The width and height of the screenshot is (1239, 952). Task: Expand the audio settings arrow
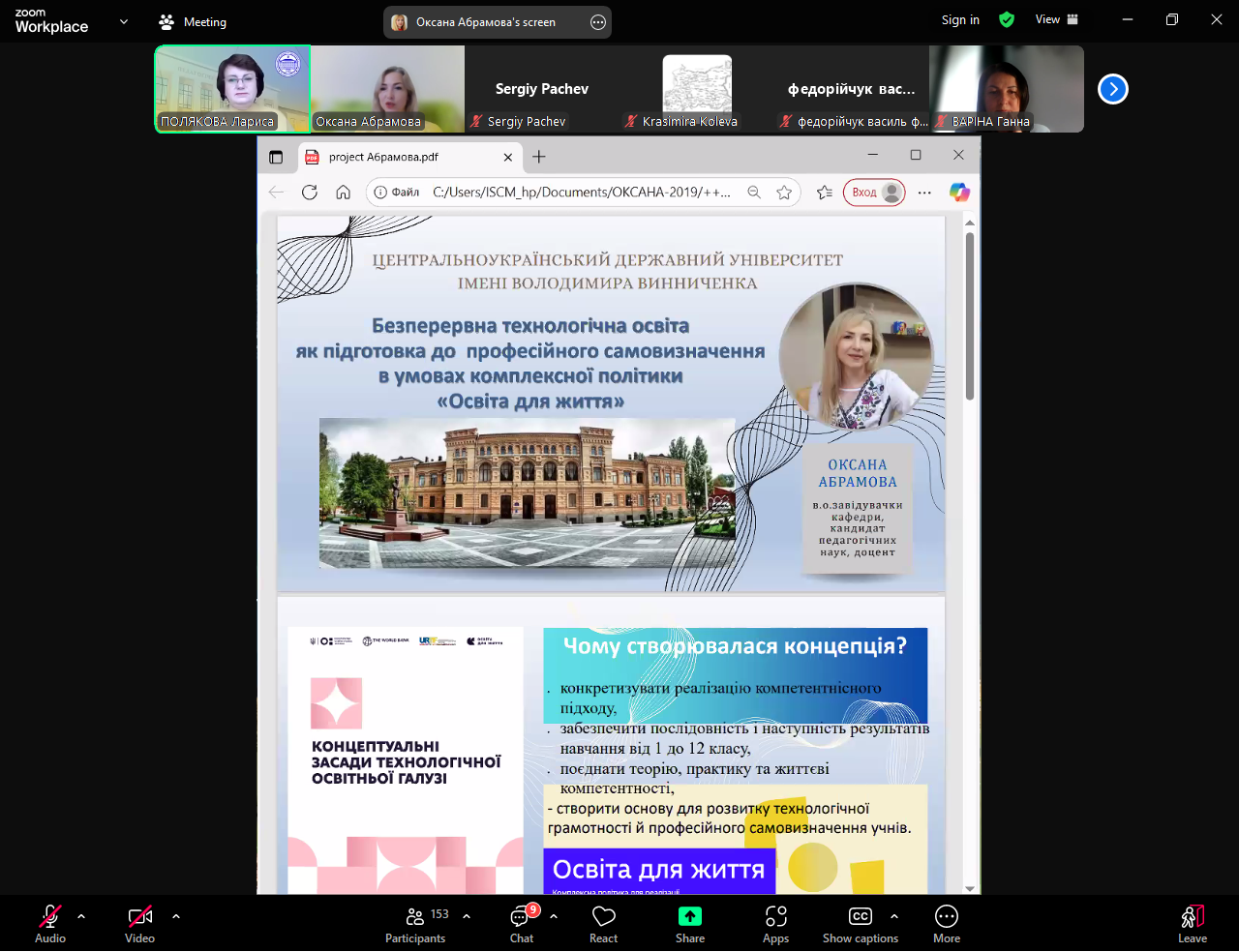pyautogui.click(x=81, y=915)
